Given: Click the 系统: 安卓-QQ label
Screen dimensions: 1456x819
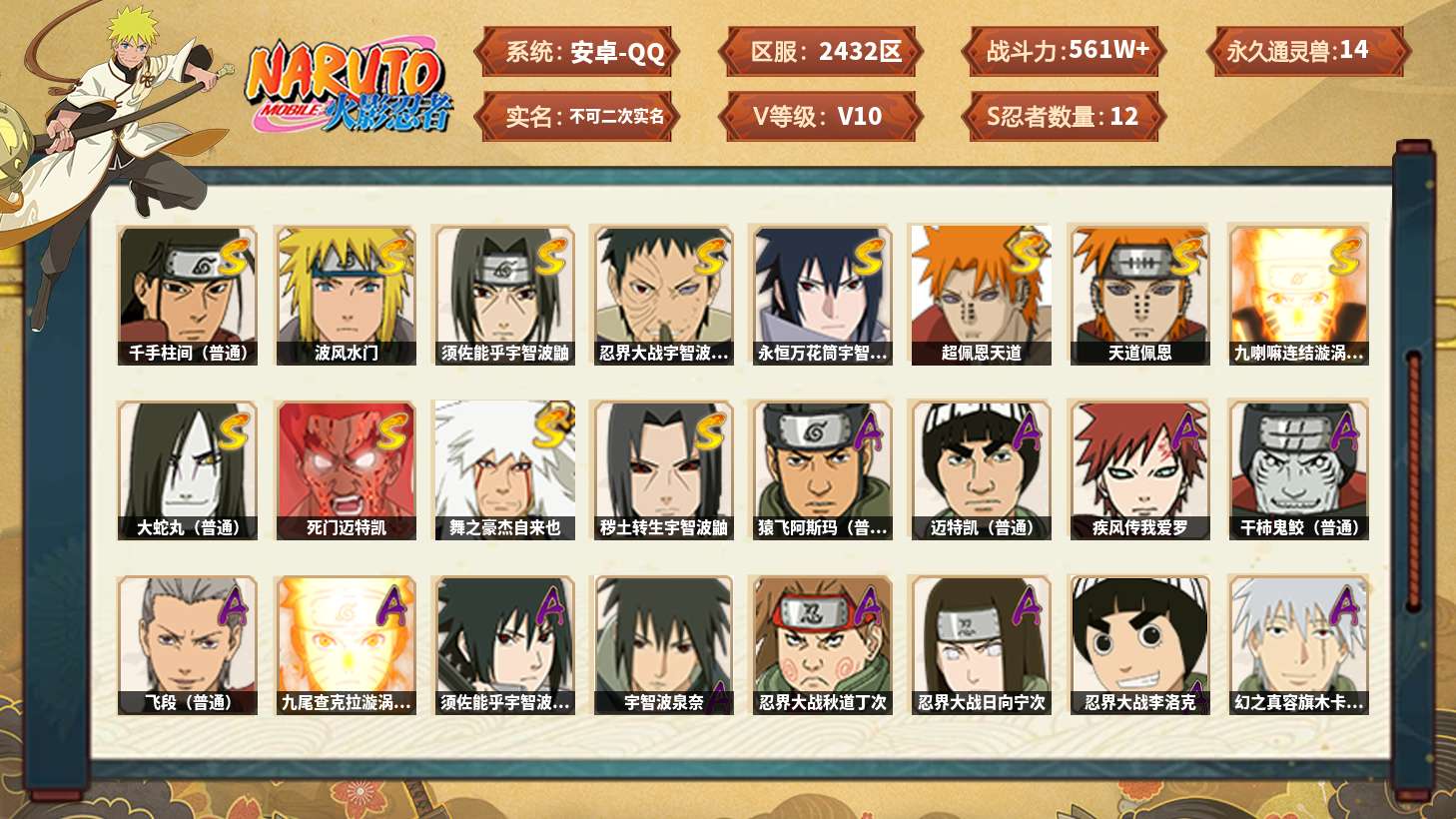Looking at the screenshot, I should pyautogui.click(x=577, y=51).
